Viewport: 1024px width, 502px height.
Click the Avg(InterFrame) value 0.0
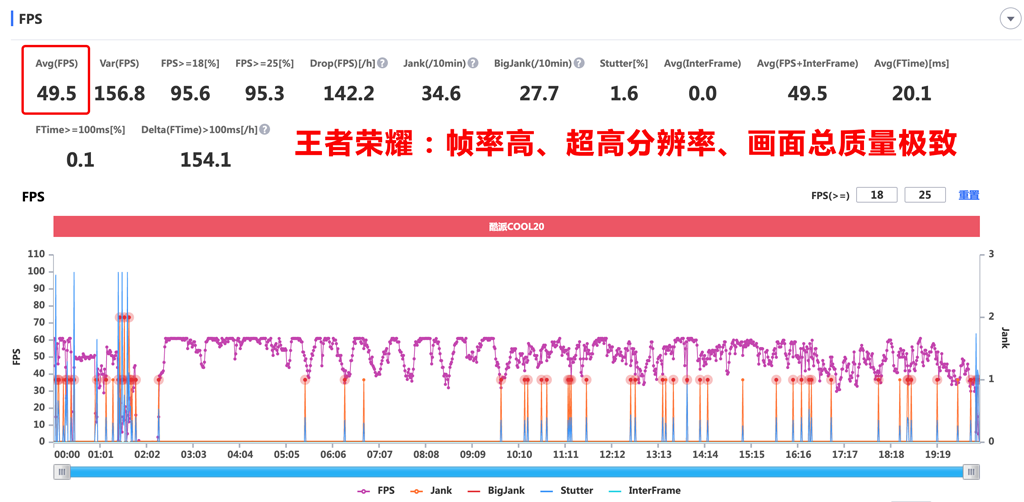(x=702, y=94)
